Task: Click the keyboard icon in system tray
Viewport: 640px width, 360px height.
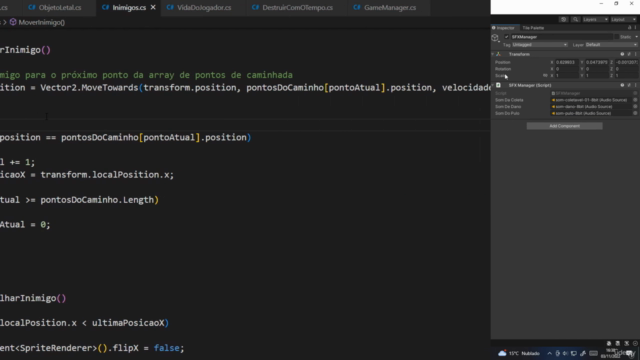Action: coord(593,353)
